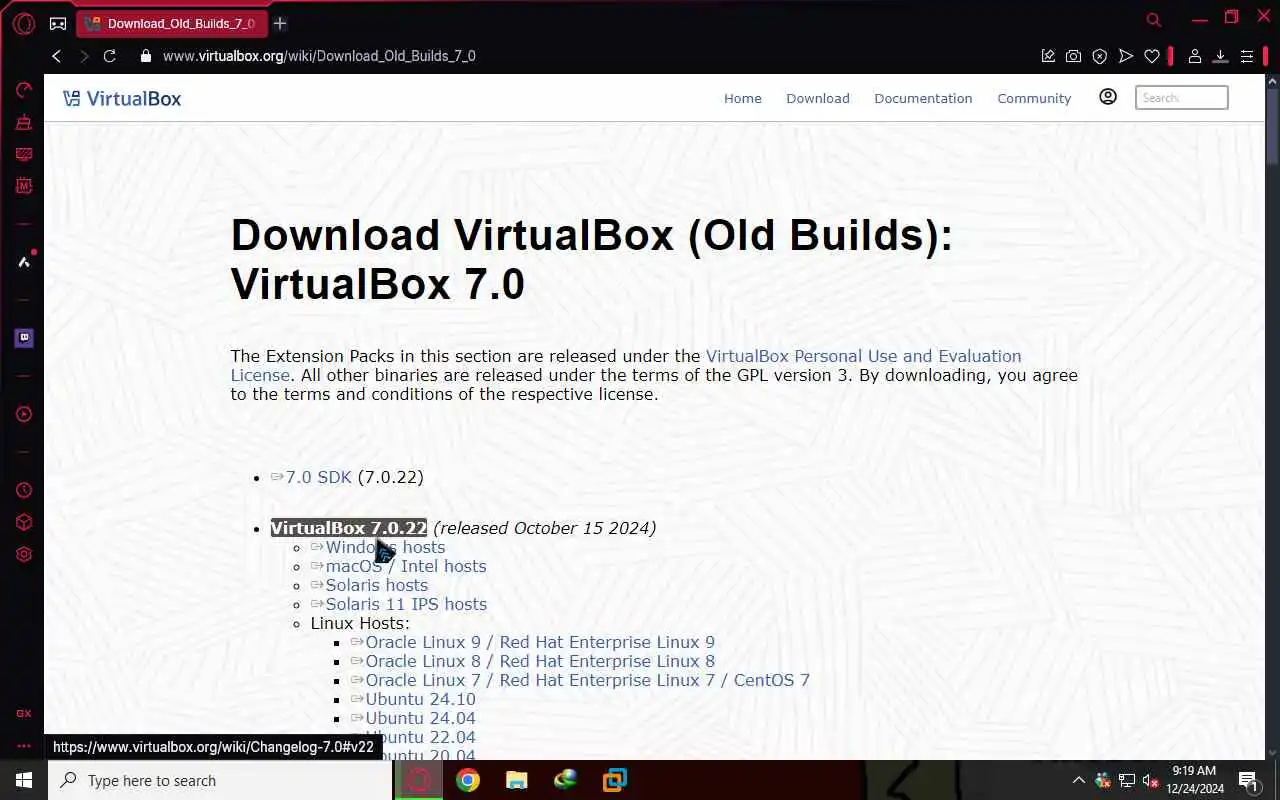Open the Twitch icon in the sidebar
The height and width of the screenshot is (800, 1280).
click(24, 338)
